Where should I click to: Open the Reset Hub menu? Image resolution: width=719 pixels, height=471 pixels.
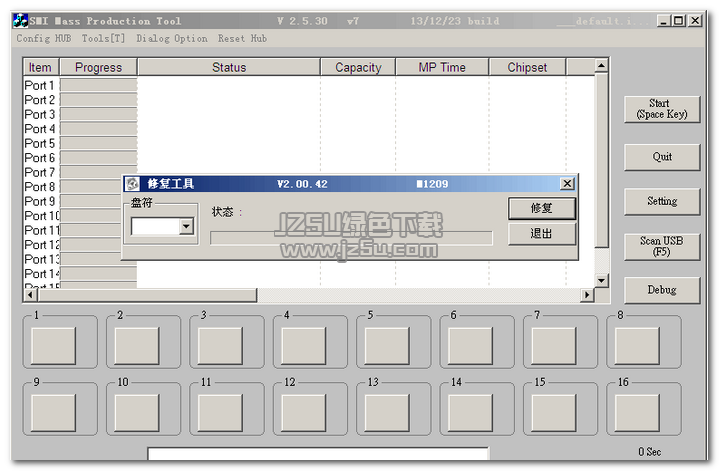pos(242,39)
